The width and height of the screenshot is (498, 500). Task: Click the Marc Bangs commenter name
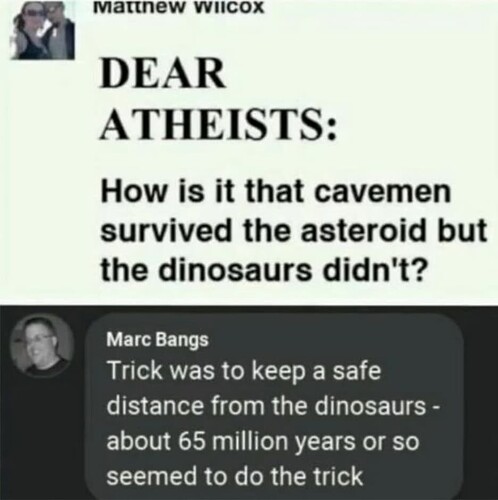[x=157, y=340]
